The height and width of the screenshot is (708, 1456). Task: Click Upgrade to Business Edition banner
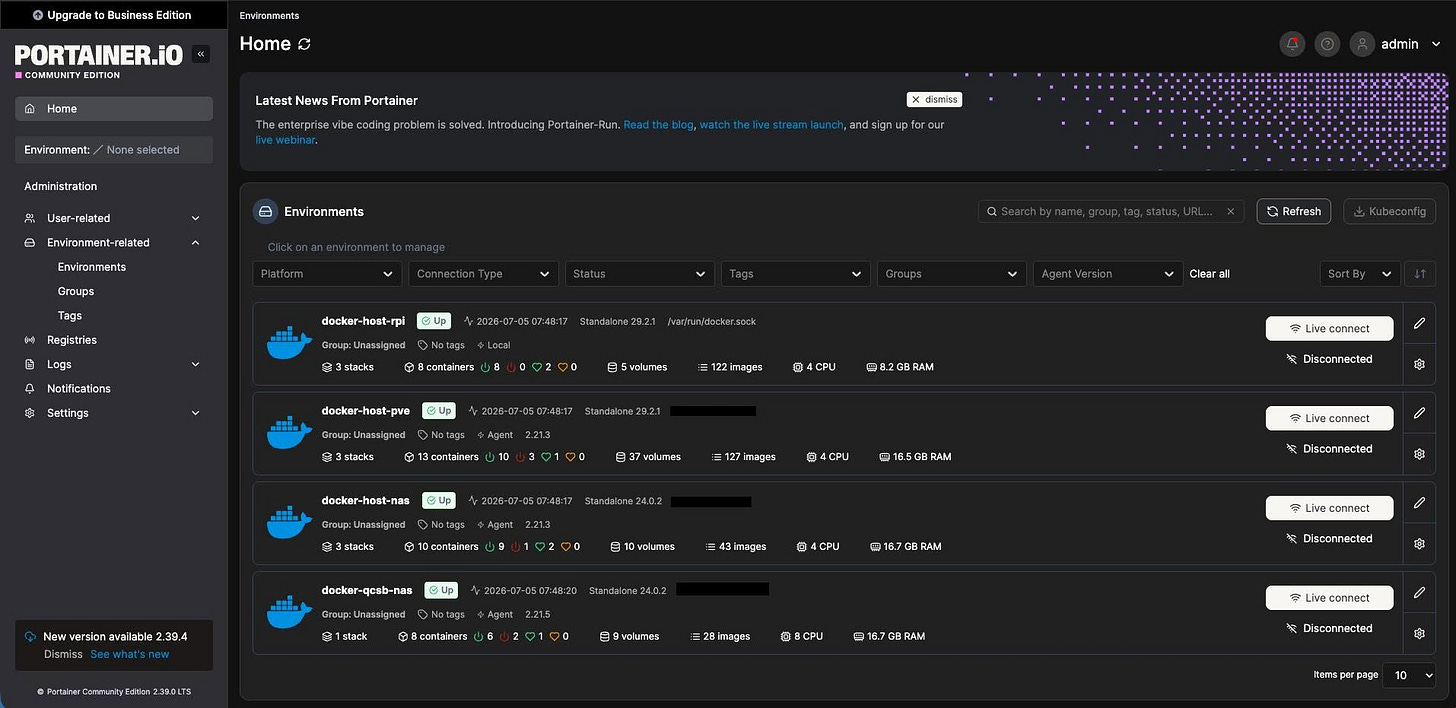pos(113,15)
